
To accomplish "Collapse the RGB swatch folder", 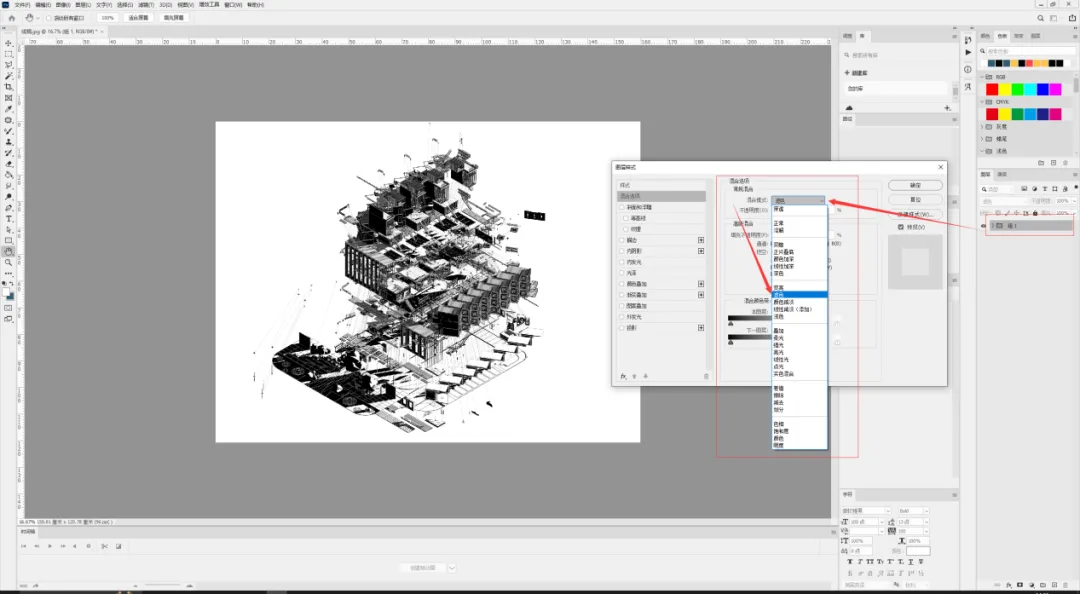I will [983, 77].
